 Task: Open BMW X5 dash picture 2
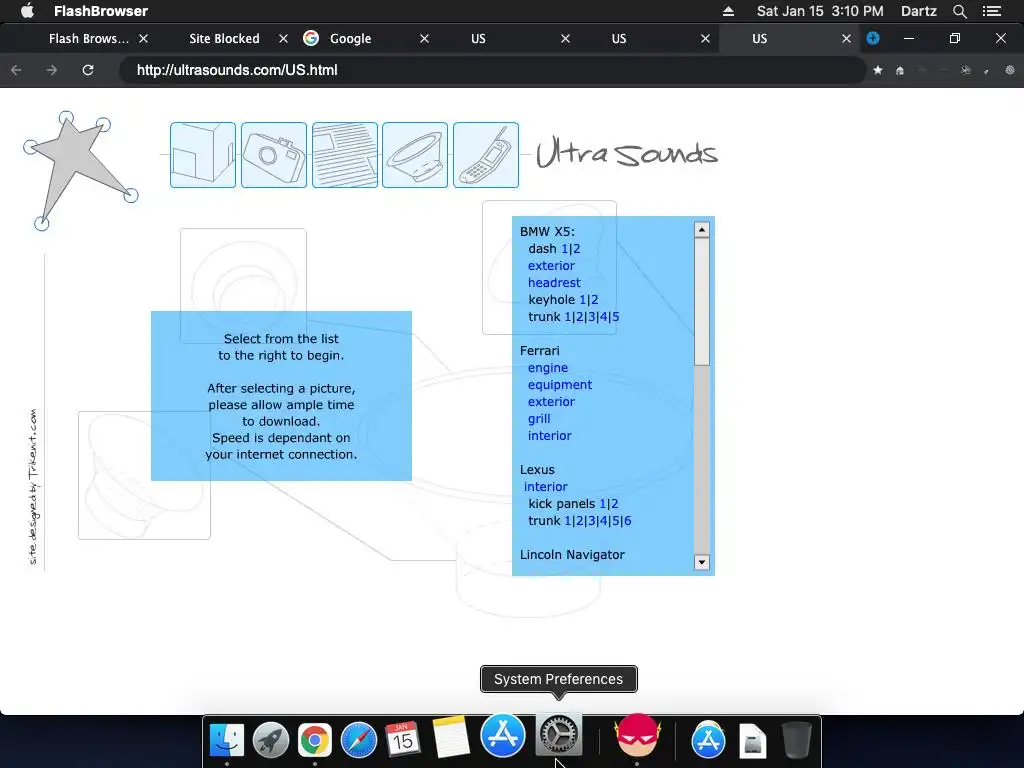point(577,249)
